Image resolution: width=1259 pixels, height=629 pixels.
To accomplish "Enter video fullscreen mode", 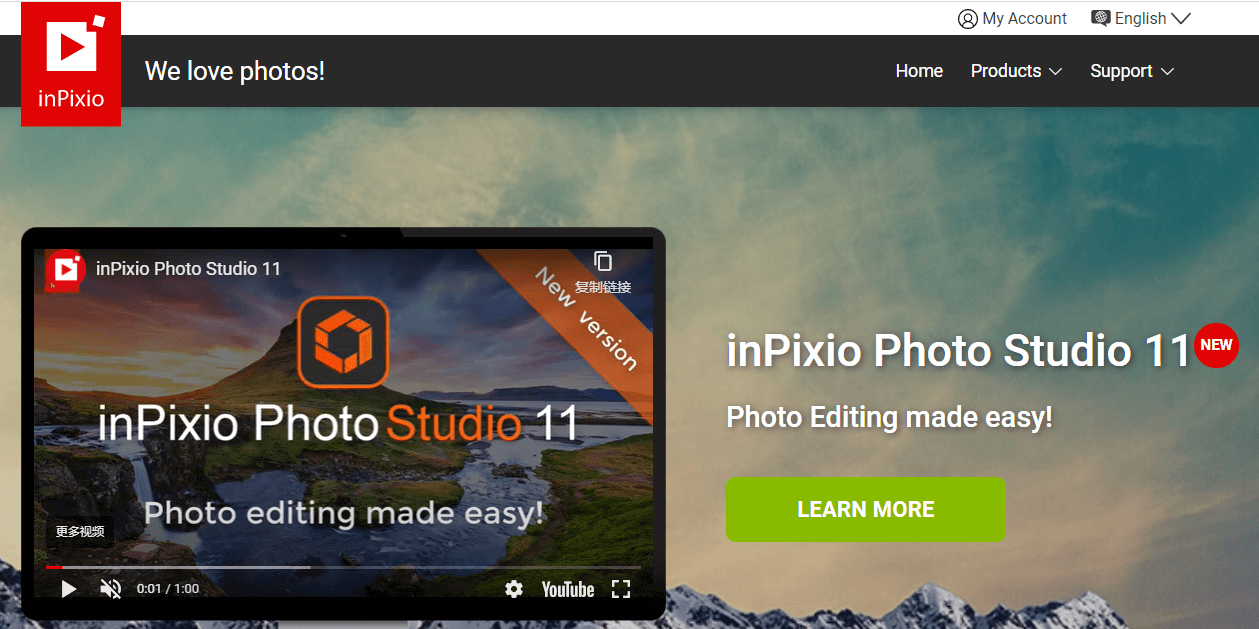I will [621, 589].
